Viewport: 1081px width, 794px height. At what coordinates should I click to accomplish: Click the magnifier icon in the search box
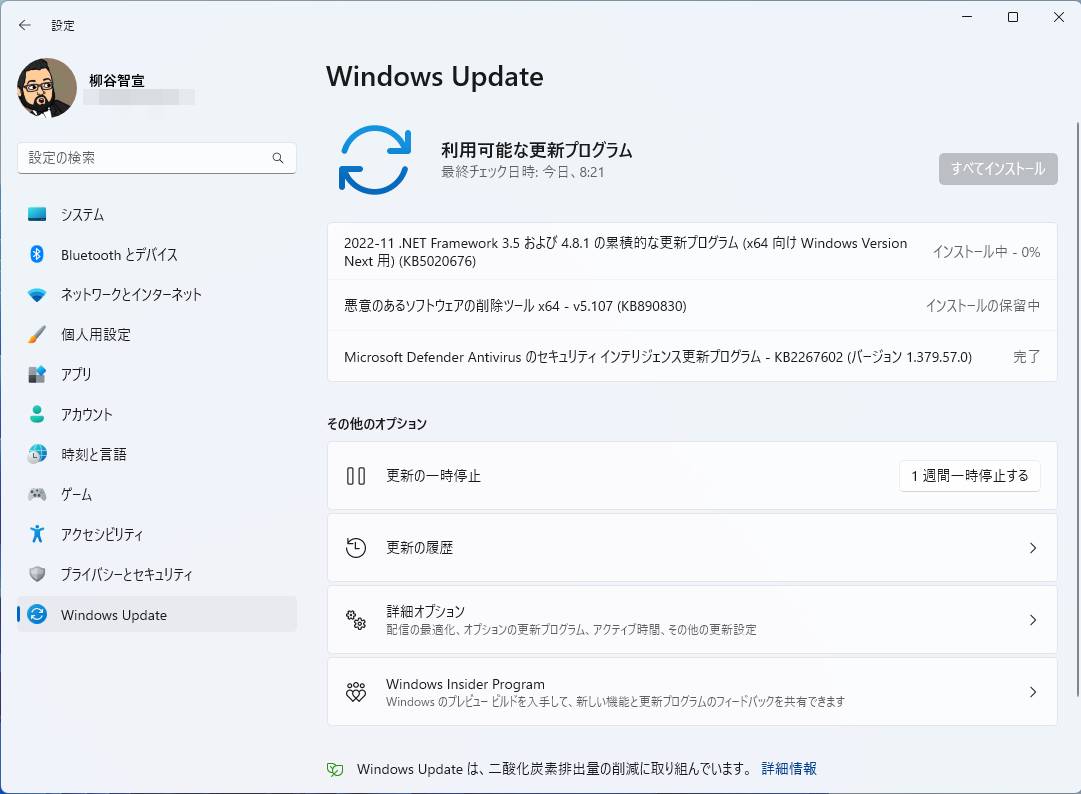click(278, 158)
